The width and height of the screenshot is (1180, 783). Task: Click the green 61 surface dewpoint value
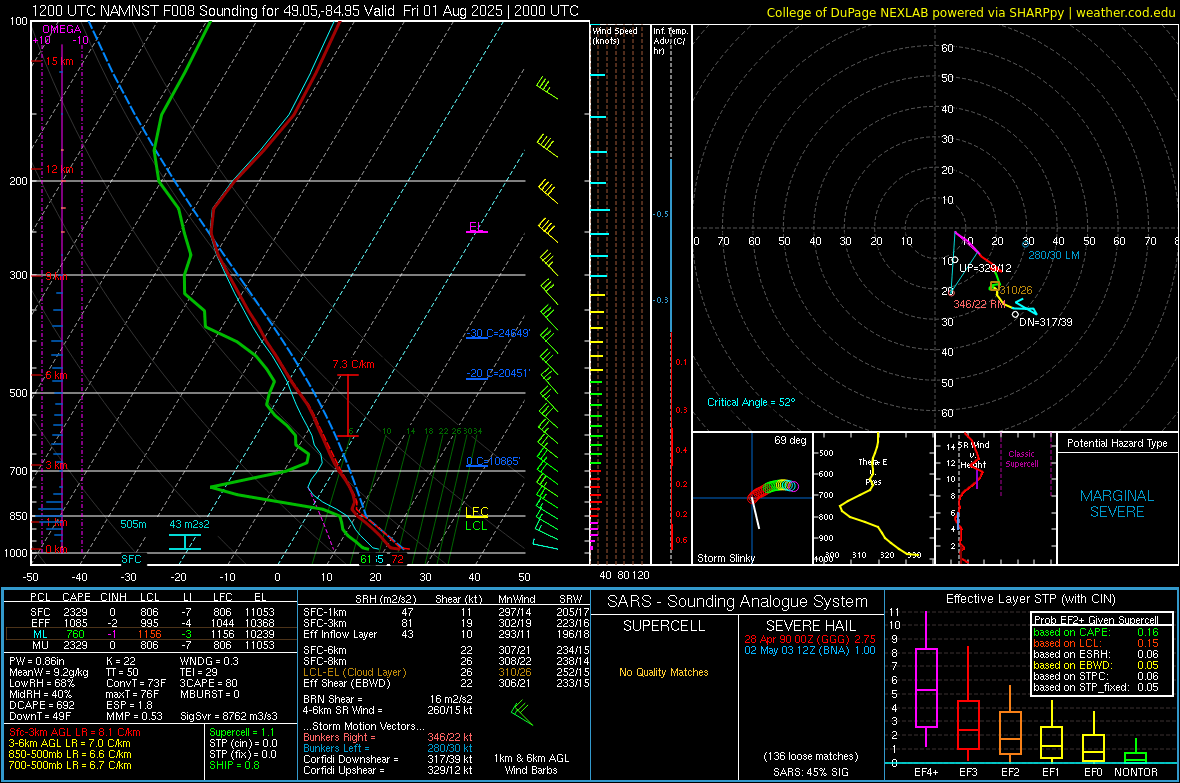pyautogui.click(x=366, y=559)
